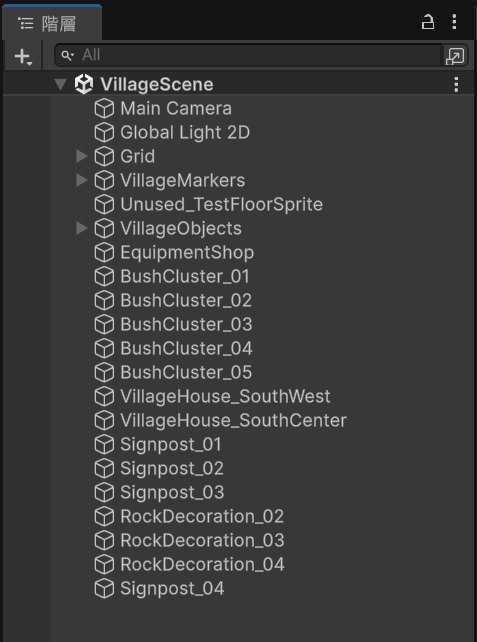The height and width of the screenshot is (642, 477).
Task: Click the All search field
Action: point(248,55)
